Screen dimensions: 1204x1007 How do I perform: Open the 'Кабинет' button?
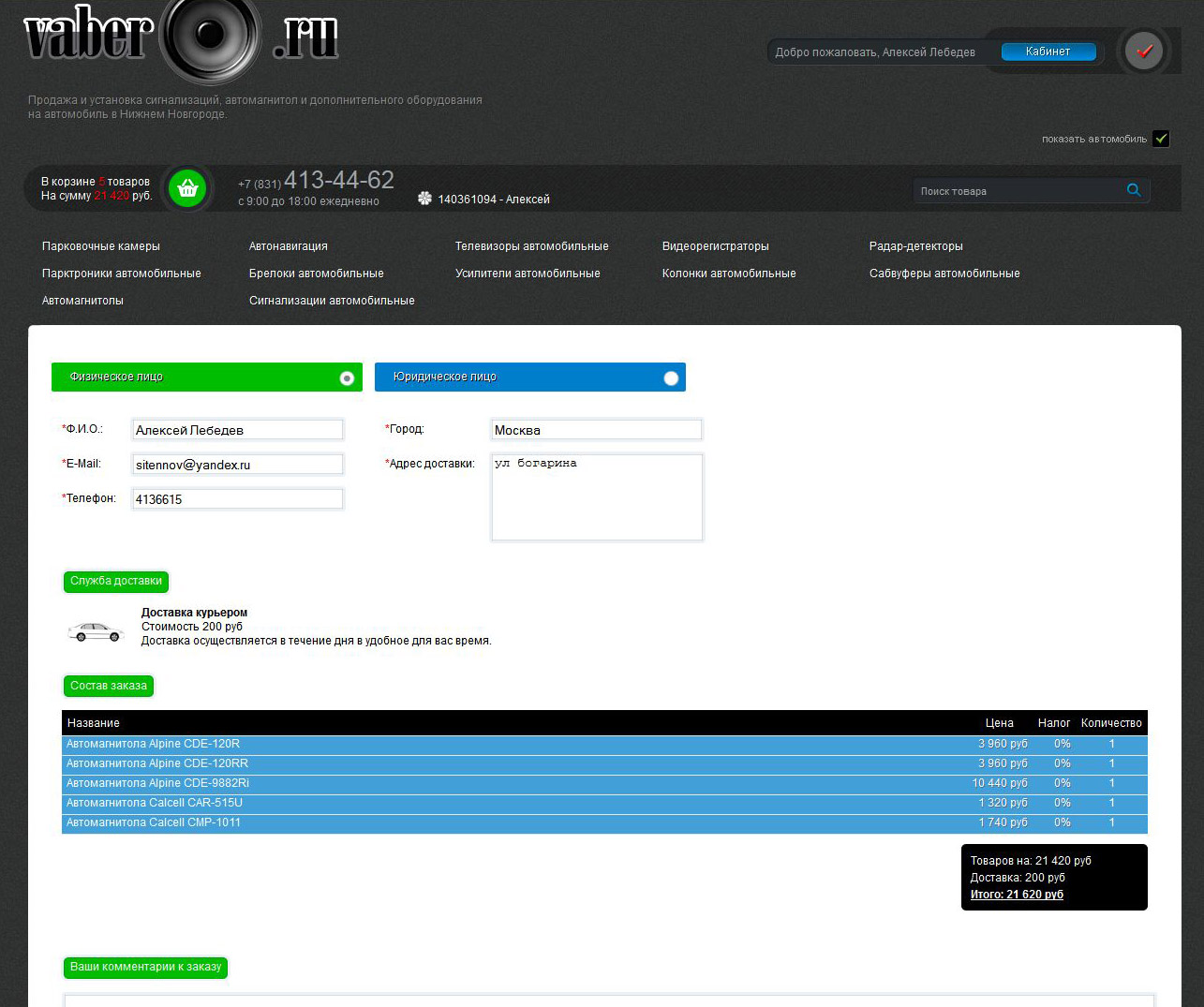click(1048, 52)
